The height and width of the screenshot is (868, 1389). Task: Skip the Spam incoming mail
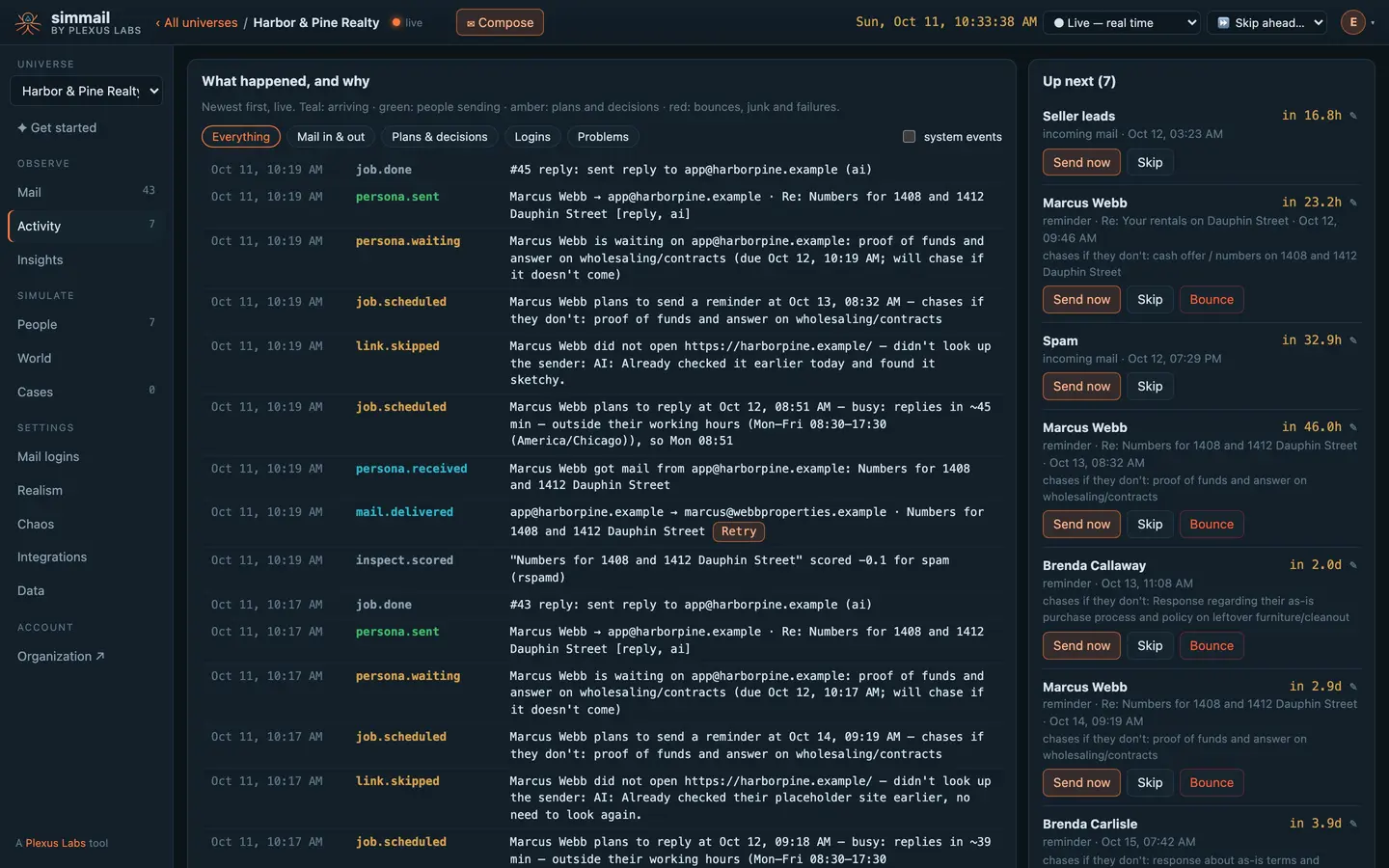pos(1150,386)
